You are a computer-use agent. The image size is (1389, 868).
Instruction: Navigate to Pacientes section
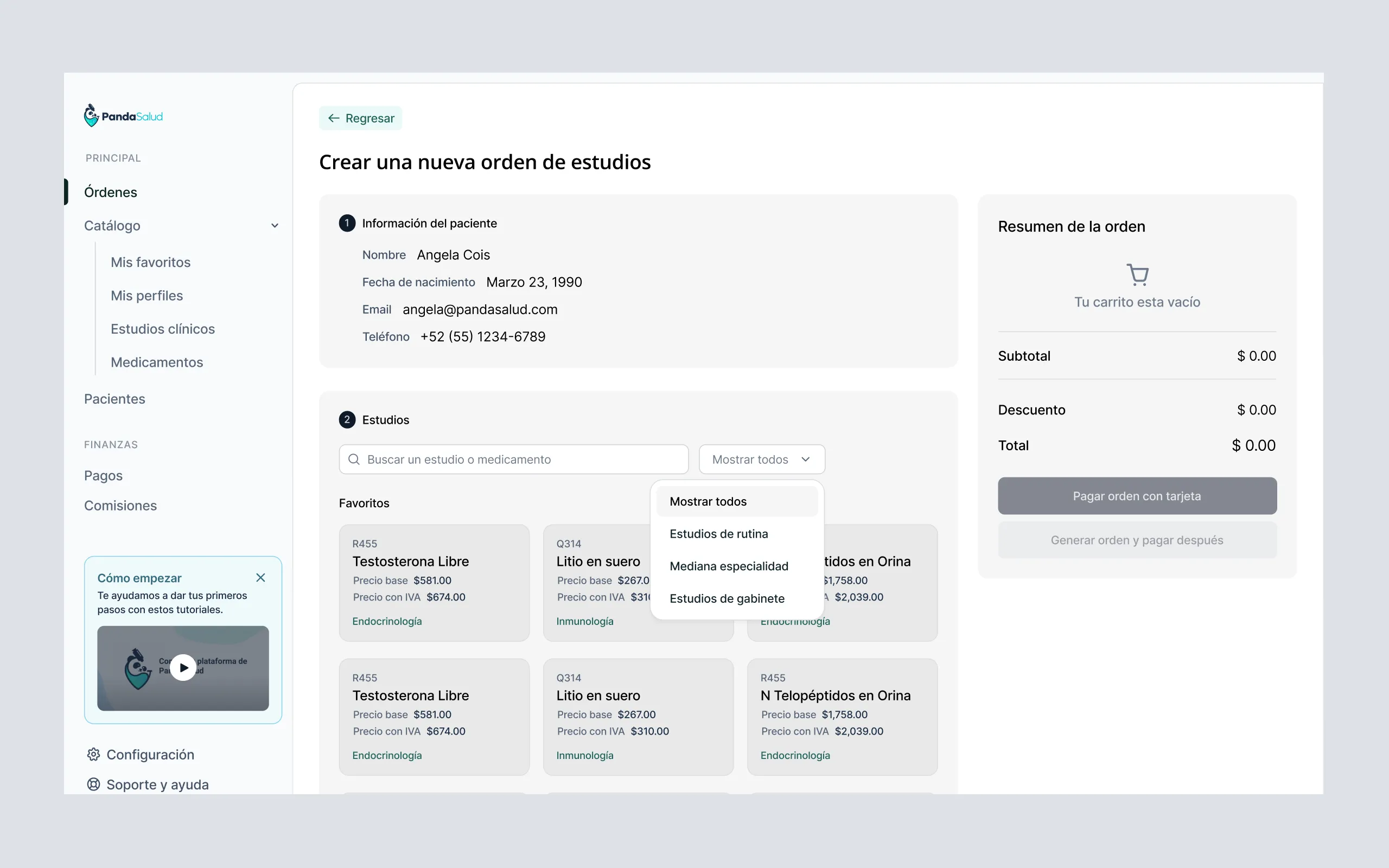[114, 398]
